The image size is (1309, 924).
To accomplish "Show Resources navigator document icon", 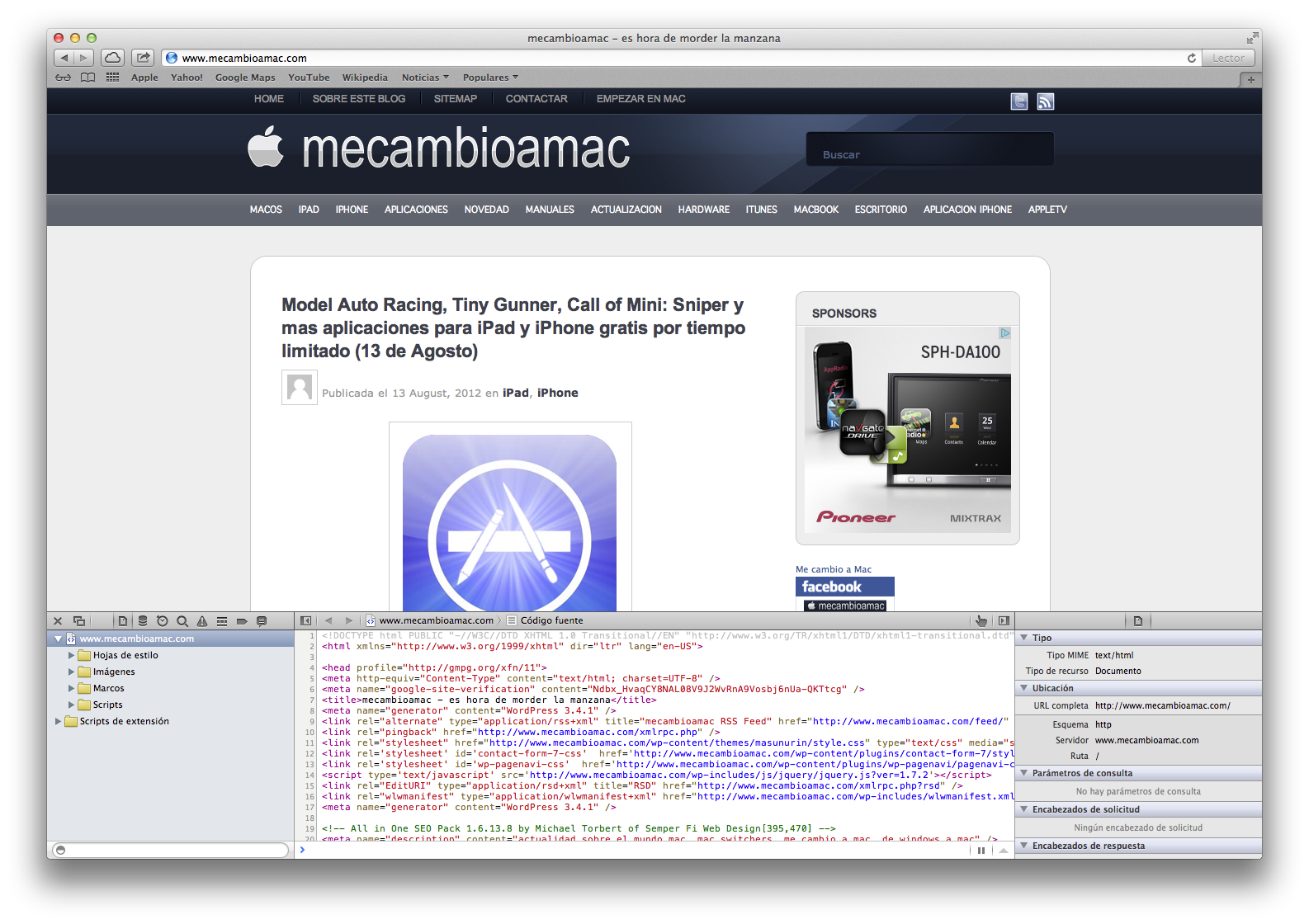I will (x=123, y=621).
